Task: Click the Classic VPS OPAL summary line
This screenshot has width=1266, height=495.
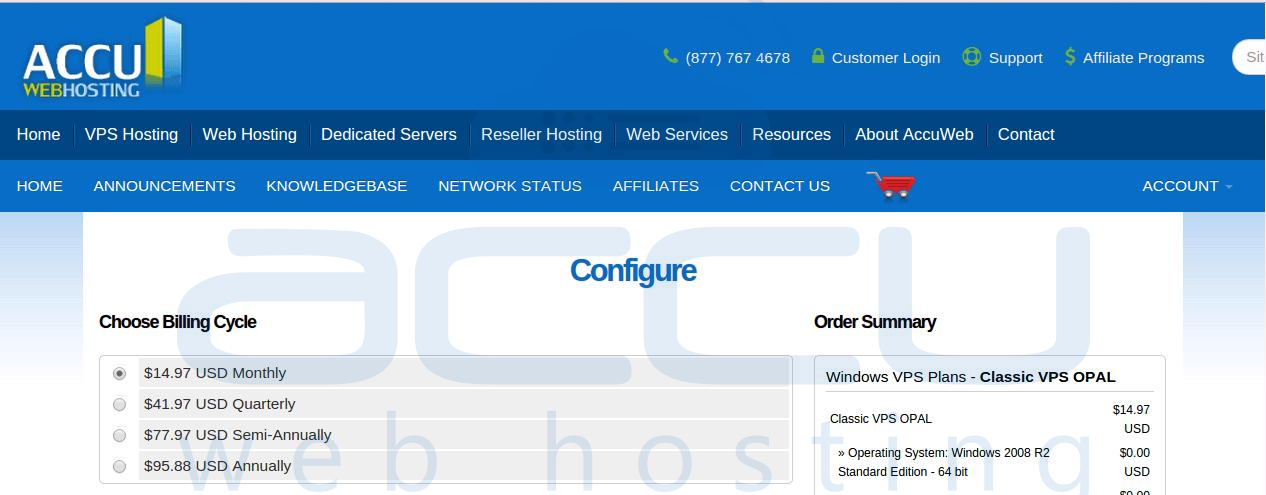Action: point(881,419)
